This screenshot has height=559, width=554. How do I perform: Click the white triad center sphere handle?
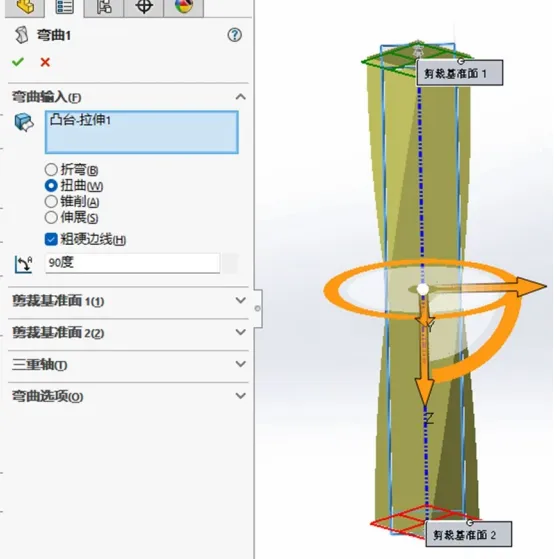pyautogui.click(x=423, y=289)
